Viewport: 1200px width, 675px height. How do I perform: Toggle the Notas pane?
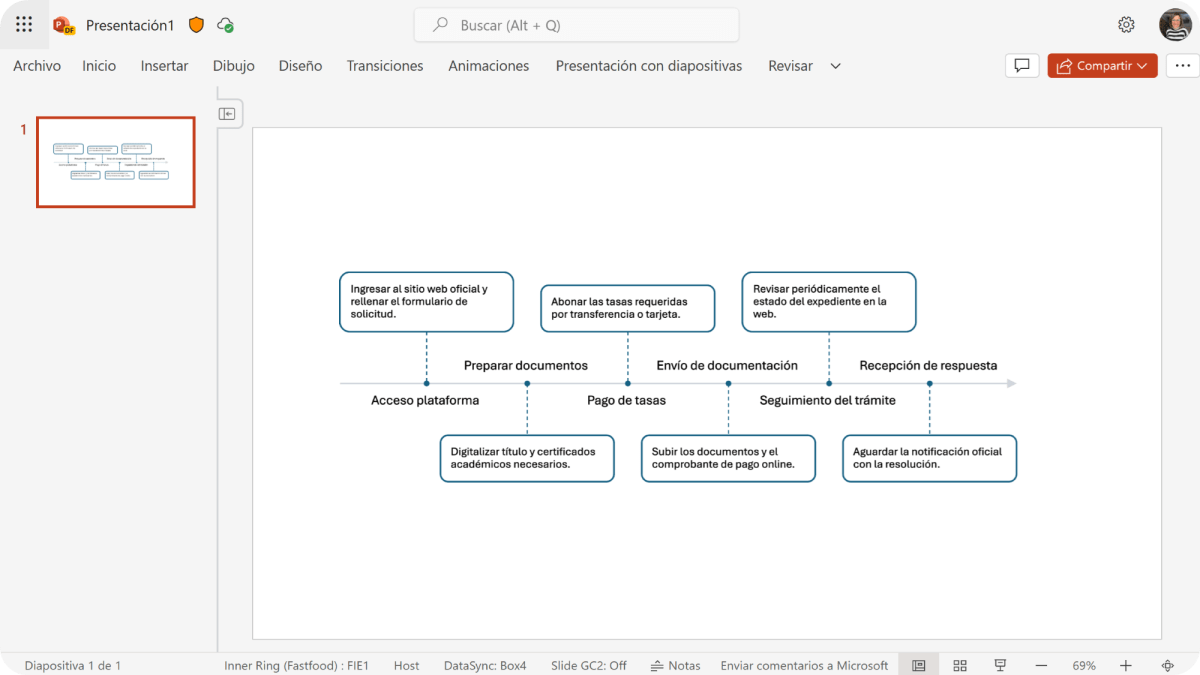click(x=675, y=665)
